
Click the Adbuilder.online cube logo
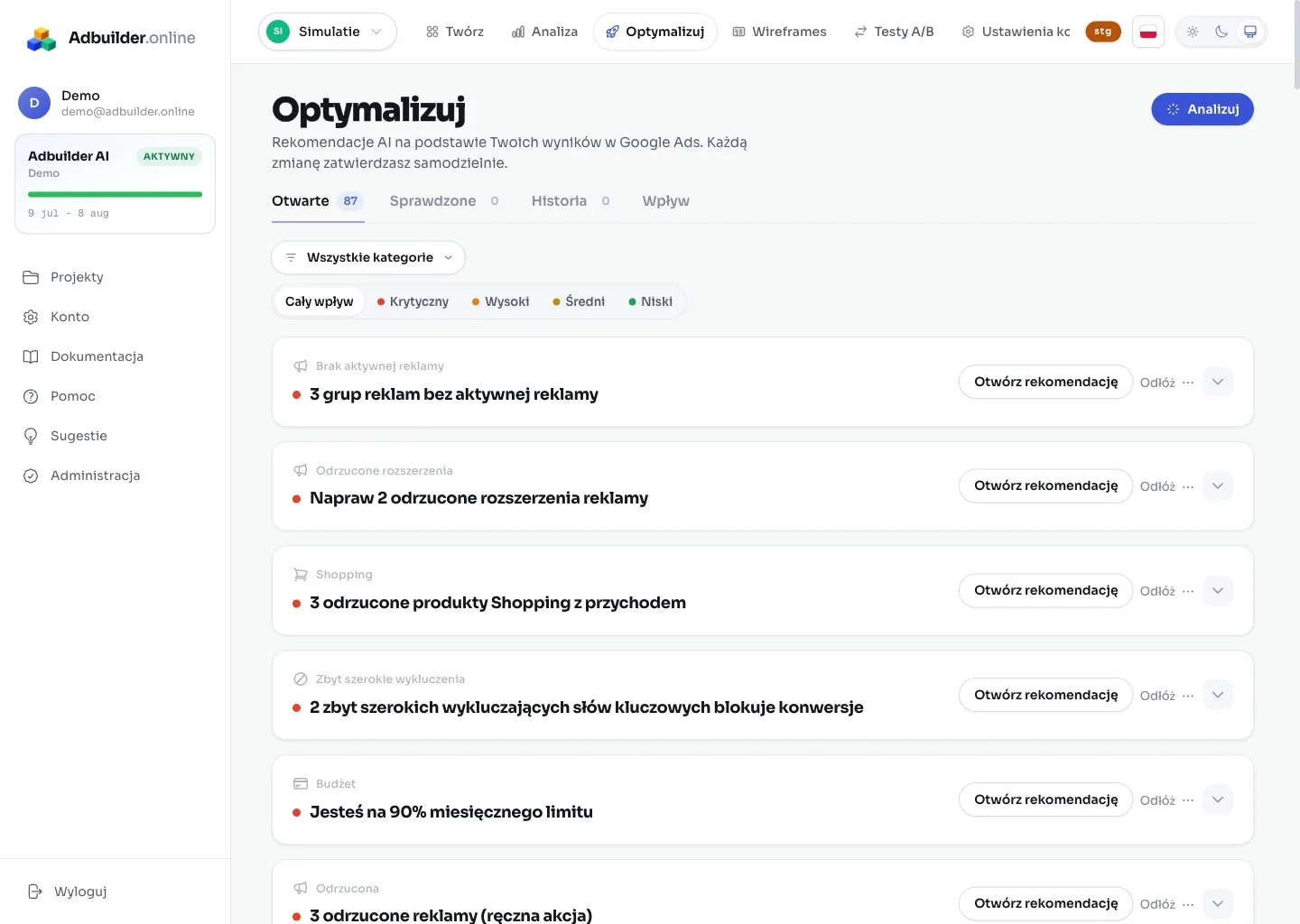click(42, 38)
